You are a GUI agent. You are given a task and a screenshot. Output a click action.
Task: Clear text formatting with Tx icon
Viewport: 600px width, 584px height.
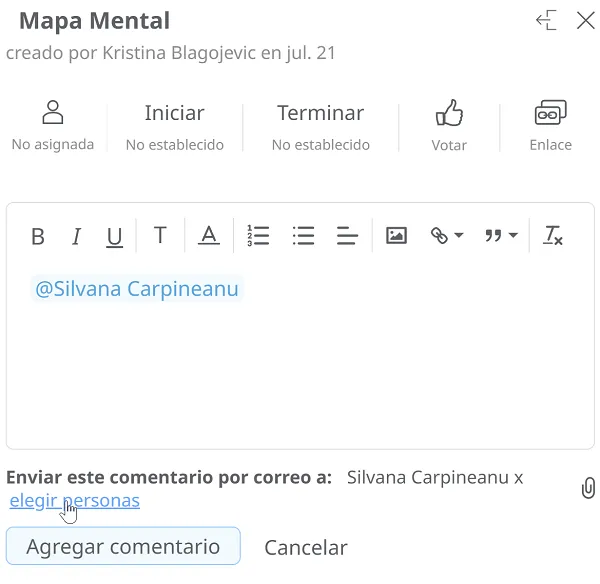pos(553,235)
